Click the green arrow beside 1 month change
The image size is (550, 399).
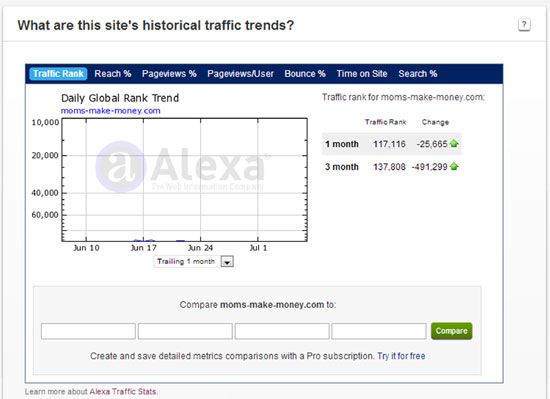click(x=454, y=144)
